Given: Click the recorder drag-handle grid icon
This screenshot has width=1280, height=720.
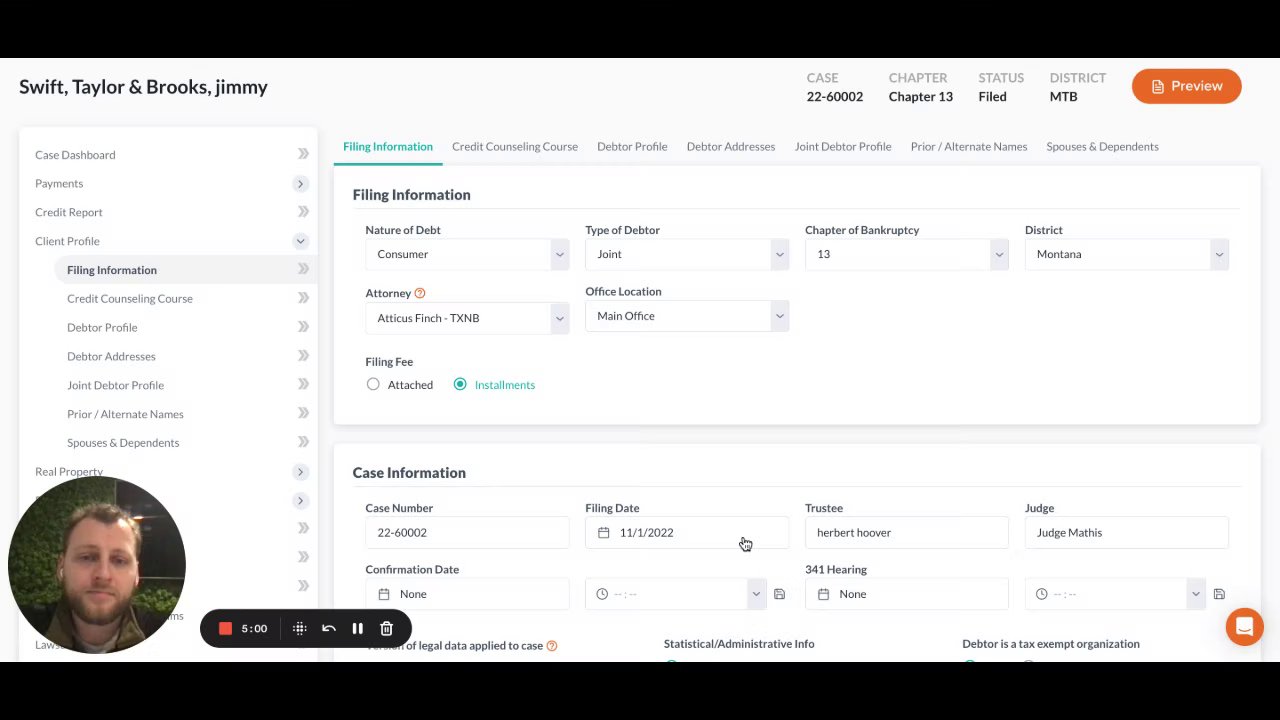Looking at the screenshot, I should pos(299,628).
